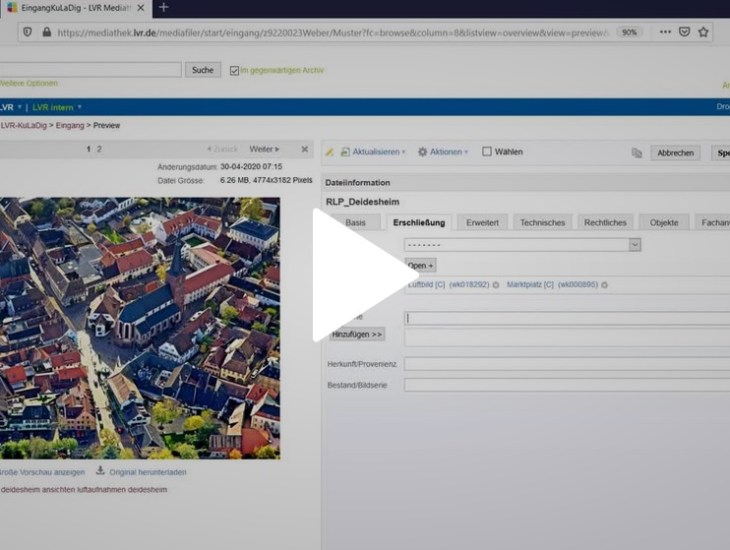Image resolution: width=730 pixels, height=550 pixels.
Task: Toggle the Wählen checkbox
Action: click(x=487, y=152)
